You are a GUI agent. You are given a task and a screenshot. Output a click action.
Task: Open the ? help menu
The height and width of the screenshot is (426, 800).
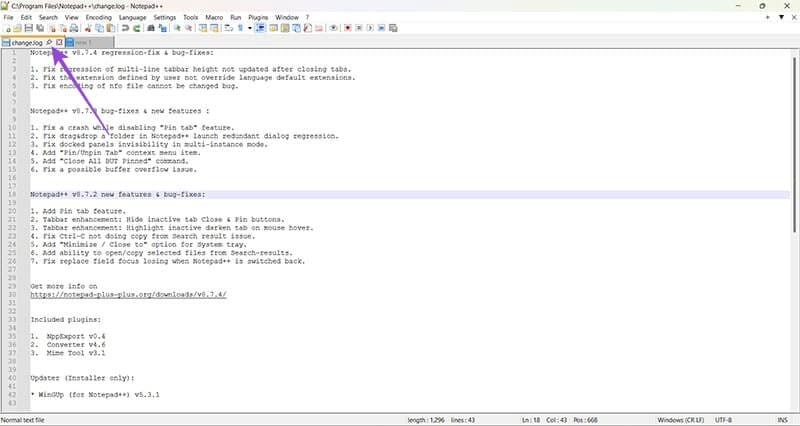click(307, 17)
